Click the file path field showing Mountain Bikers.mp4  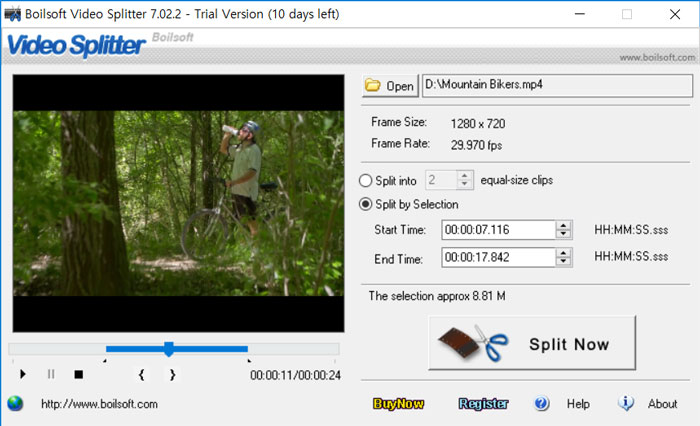coord(557,85)
